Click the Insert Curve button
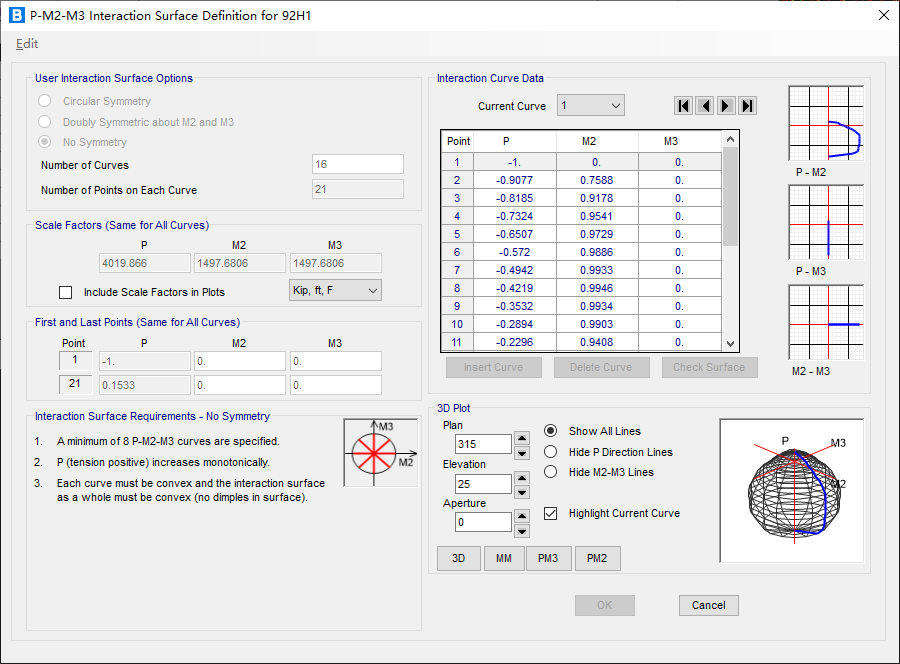 click(494, 367)
